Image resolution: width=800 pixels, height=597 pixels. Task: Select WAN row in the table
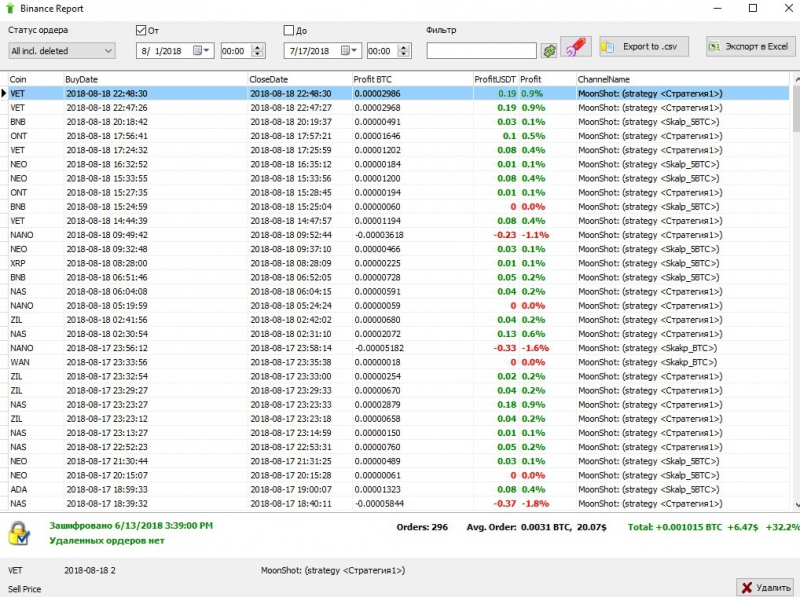coord(398,362)
